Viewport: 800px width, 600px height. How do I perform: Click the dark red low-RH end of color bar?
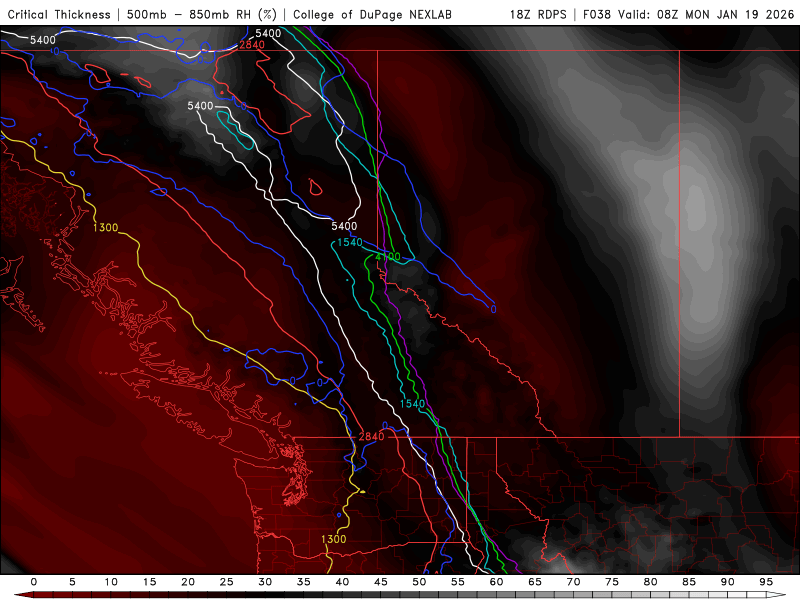(26, 595)
